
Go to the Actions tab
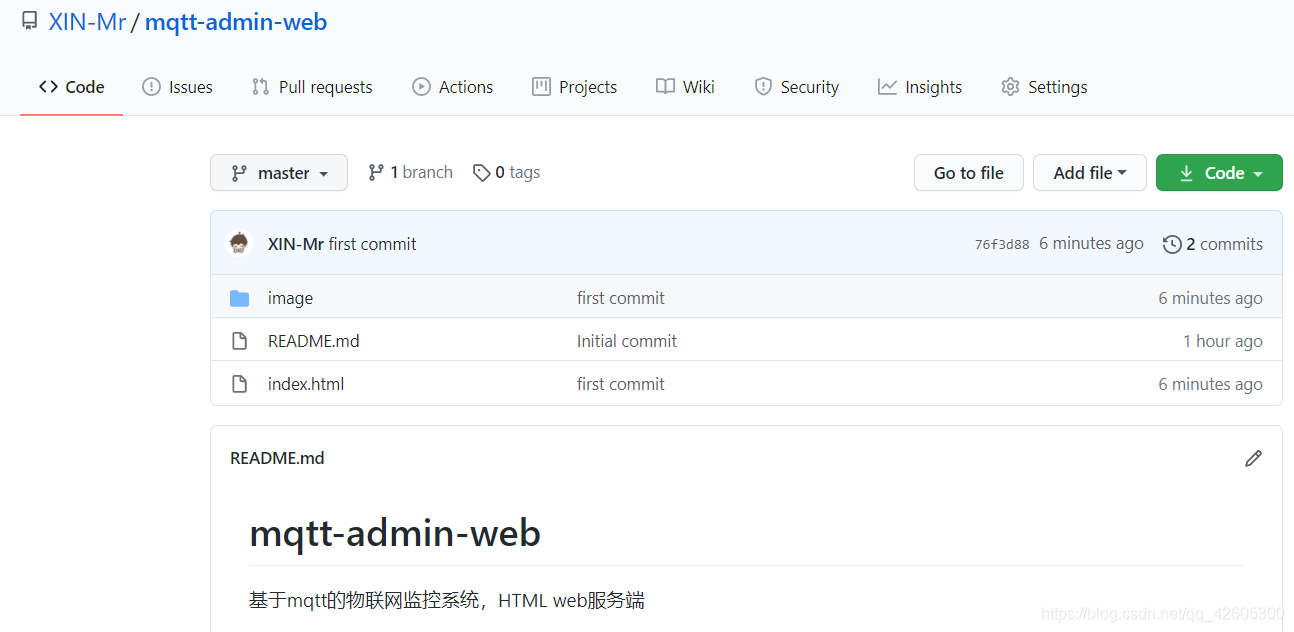pyautogui.click(x=453, y=87)
